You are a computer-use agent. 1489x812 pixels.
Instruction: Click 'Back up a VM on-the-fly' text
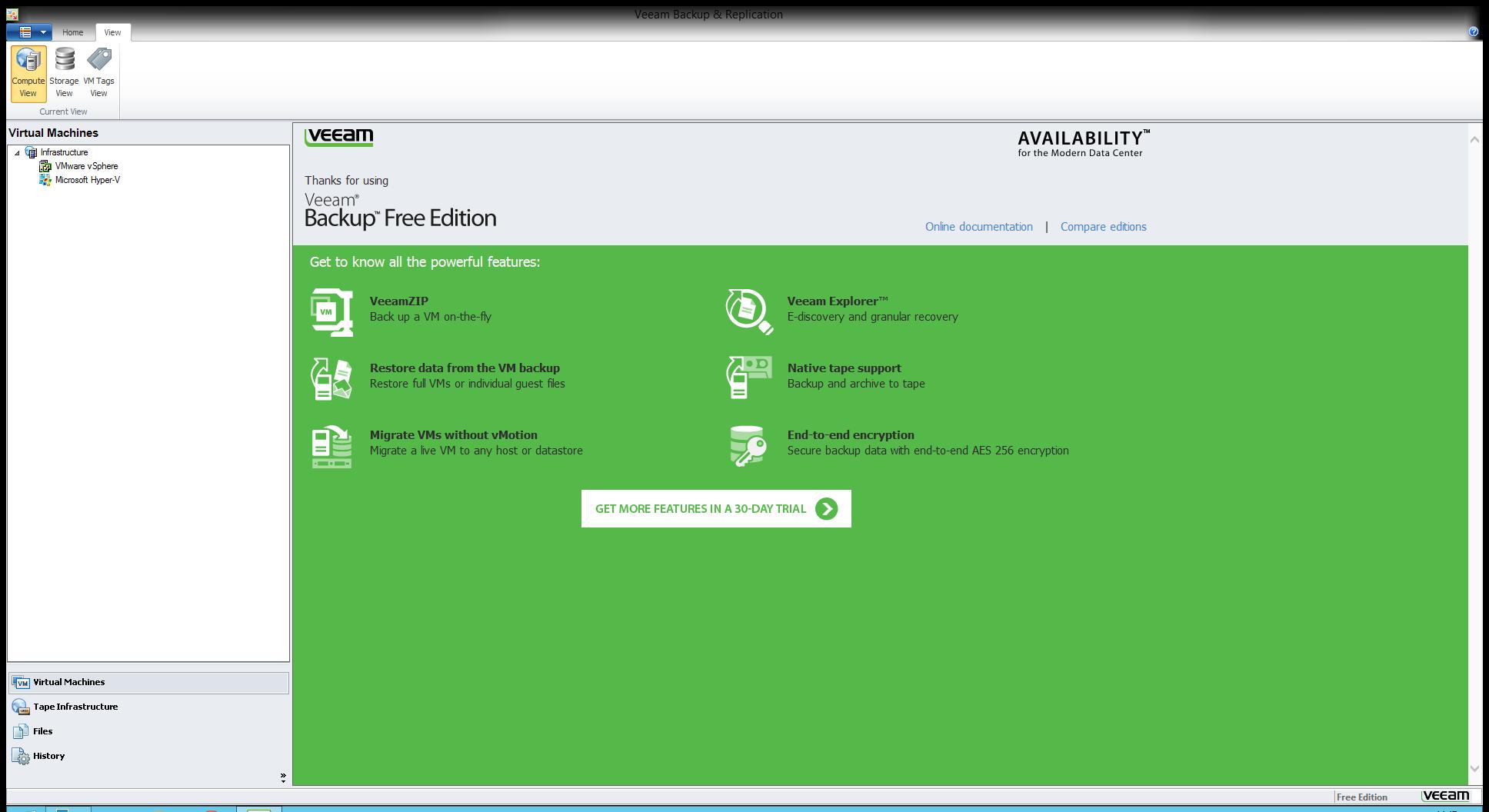coord(430,317)
